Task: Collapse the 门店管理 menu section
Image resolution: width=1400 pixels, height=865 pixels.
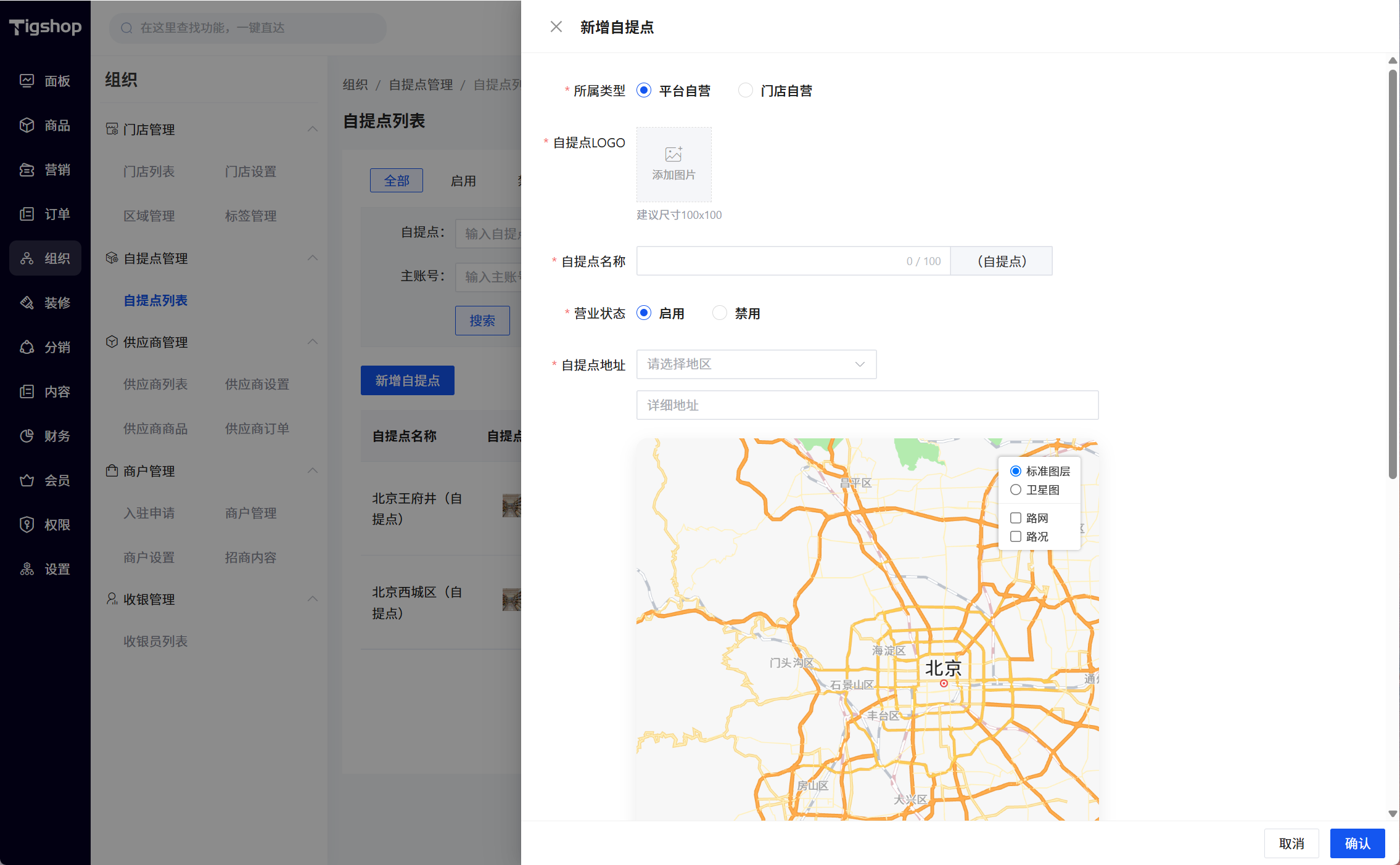Action: pos(313,129)
